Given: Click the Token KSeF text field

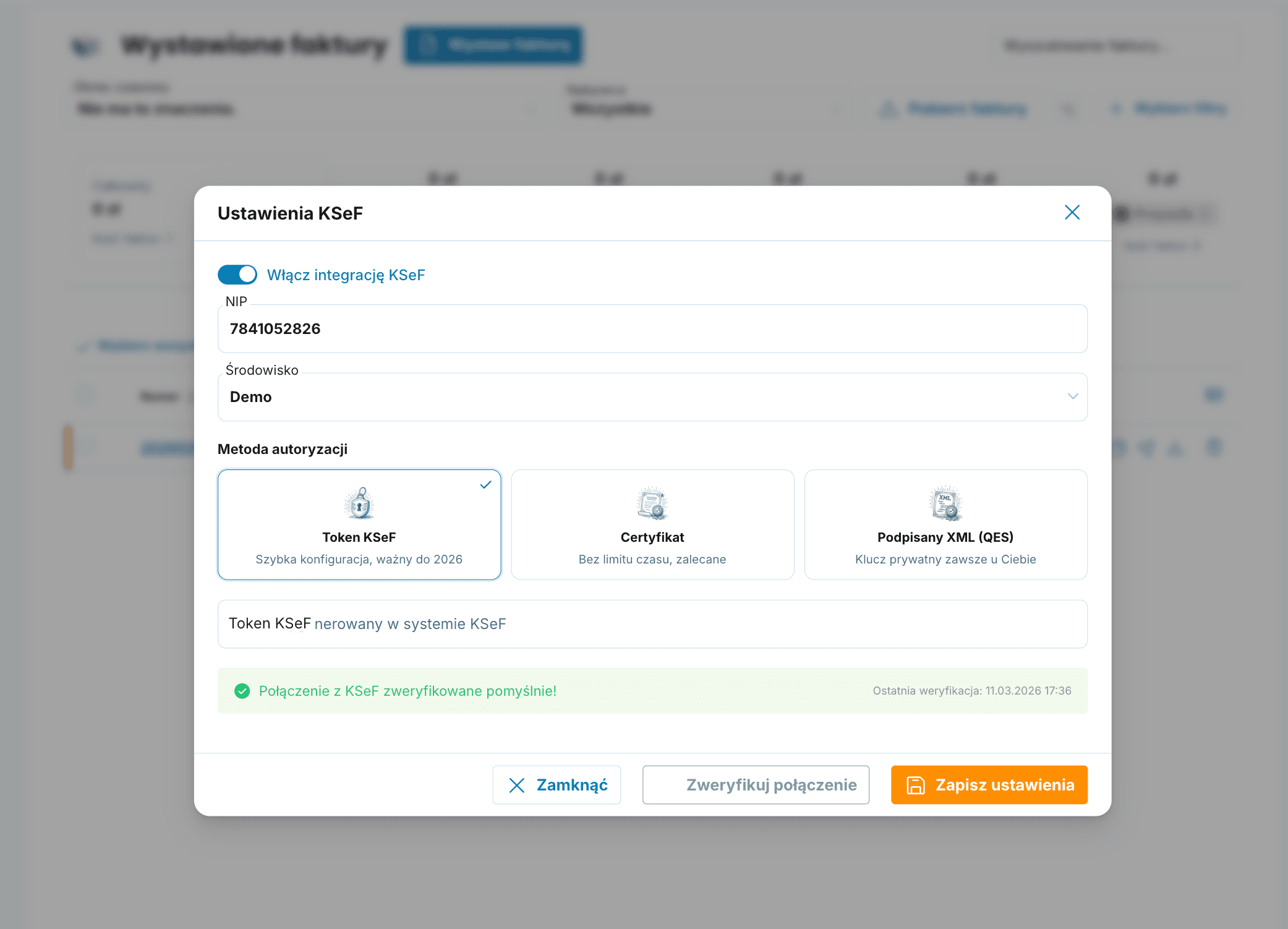Looking at the screenshot, I should [652, 624].
